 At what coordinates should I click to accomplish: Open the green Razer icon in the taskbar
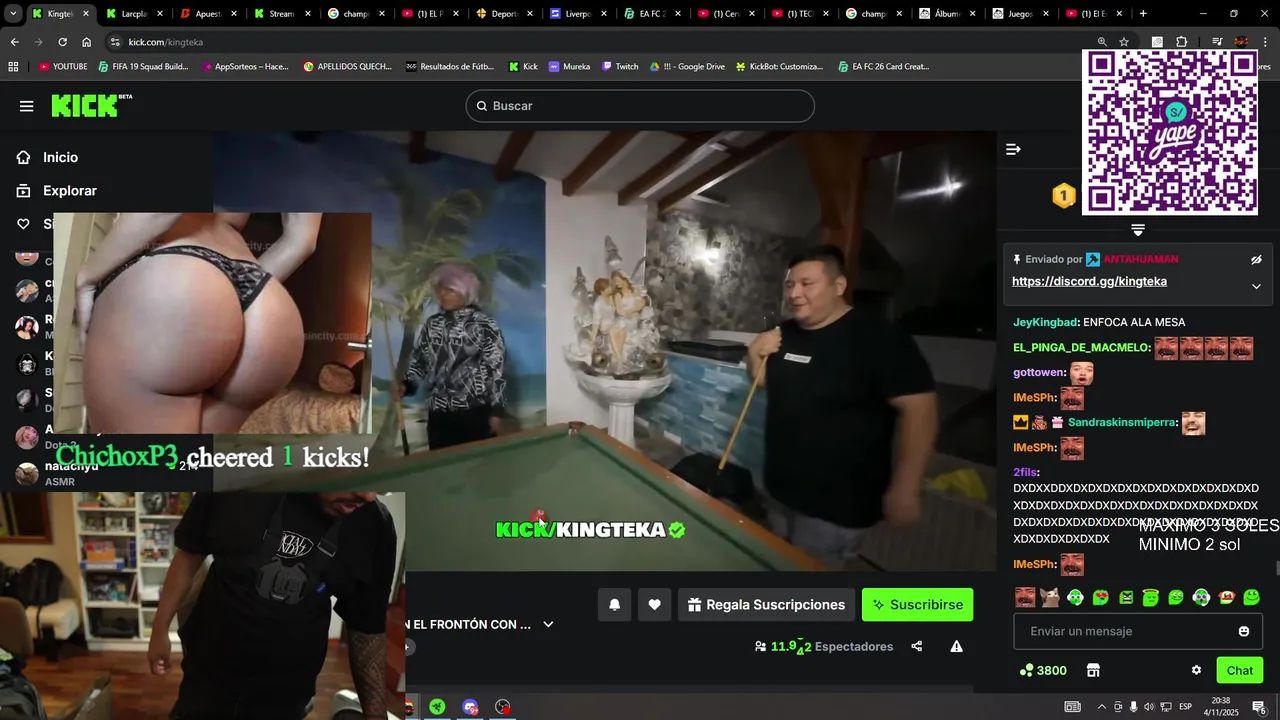437,707
